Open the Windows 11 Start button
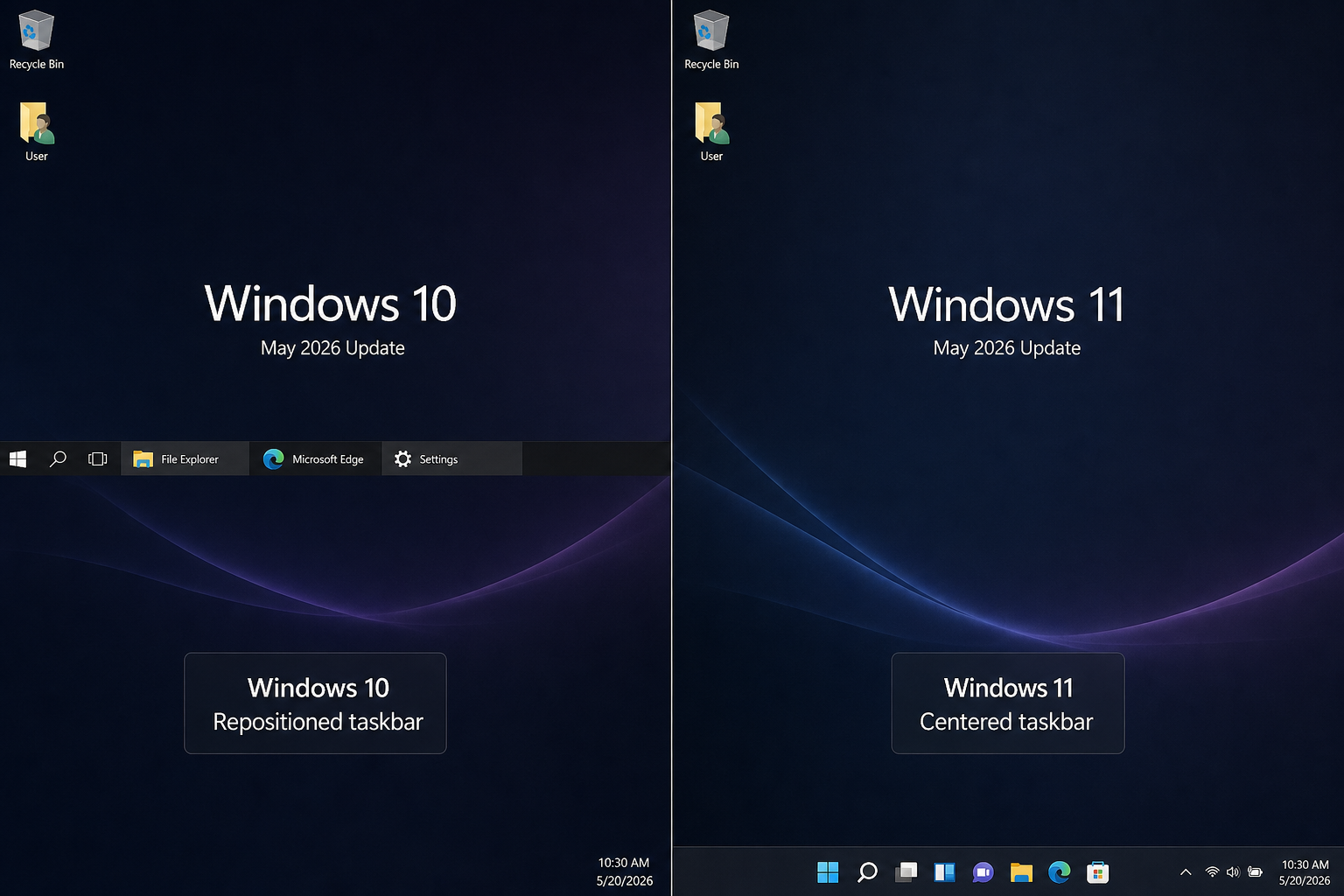 click(x=828, y=871)
